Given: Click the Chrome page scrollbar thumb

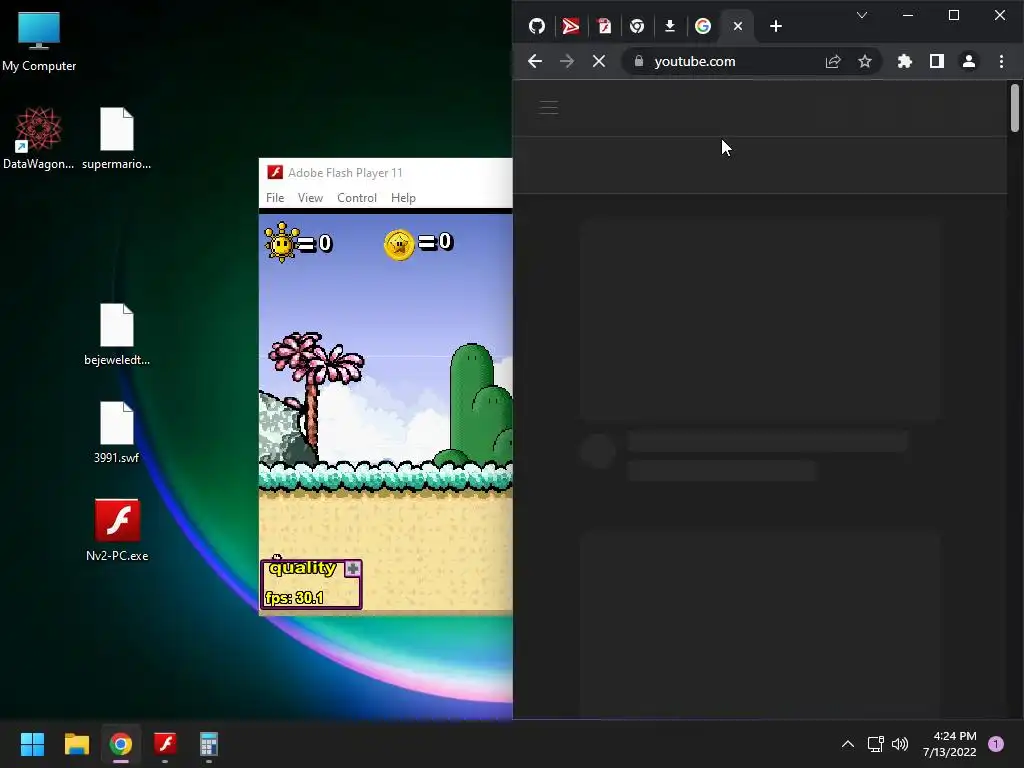Looking at the screenshot, I should point(1014,108).
